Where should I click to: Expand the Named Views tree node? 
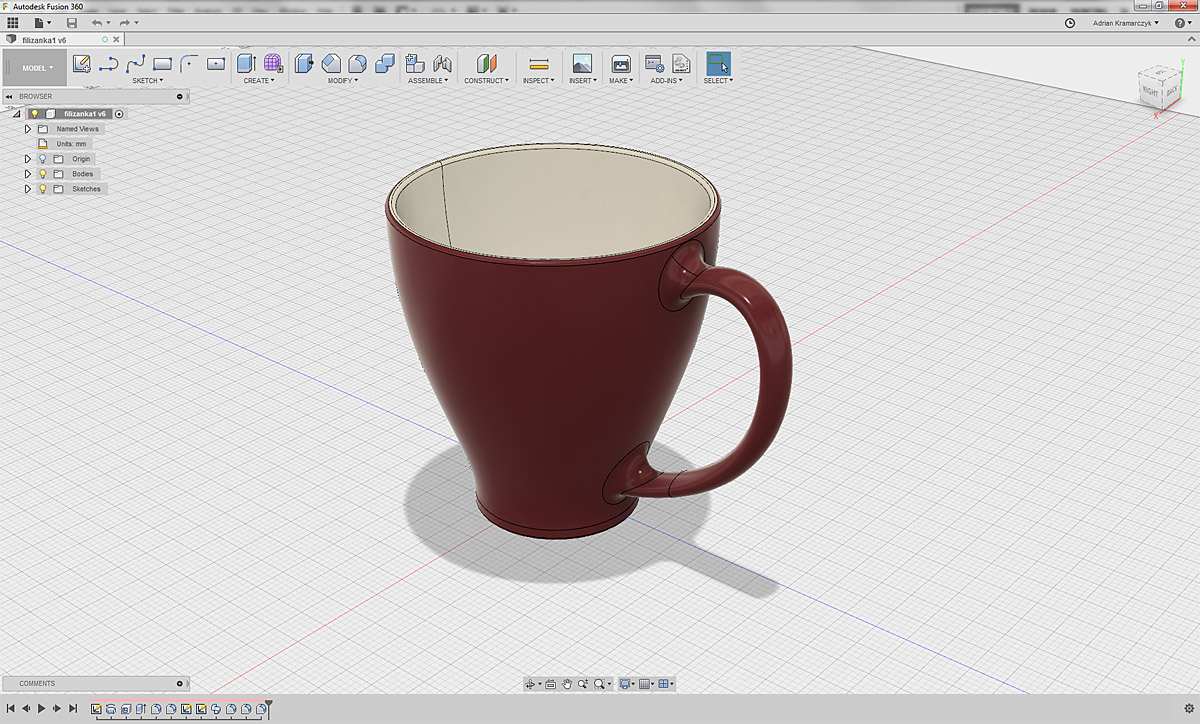[x=28, y=129]
